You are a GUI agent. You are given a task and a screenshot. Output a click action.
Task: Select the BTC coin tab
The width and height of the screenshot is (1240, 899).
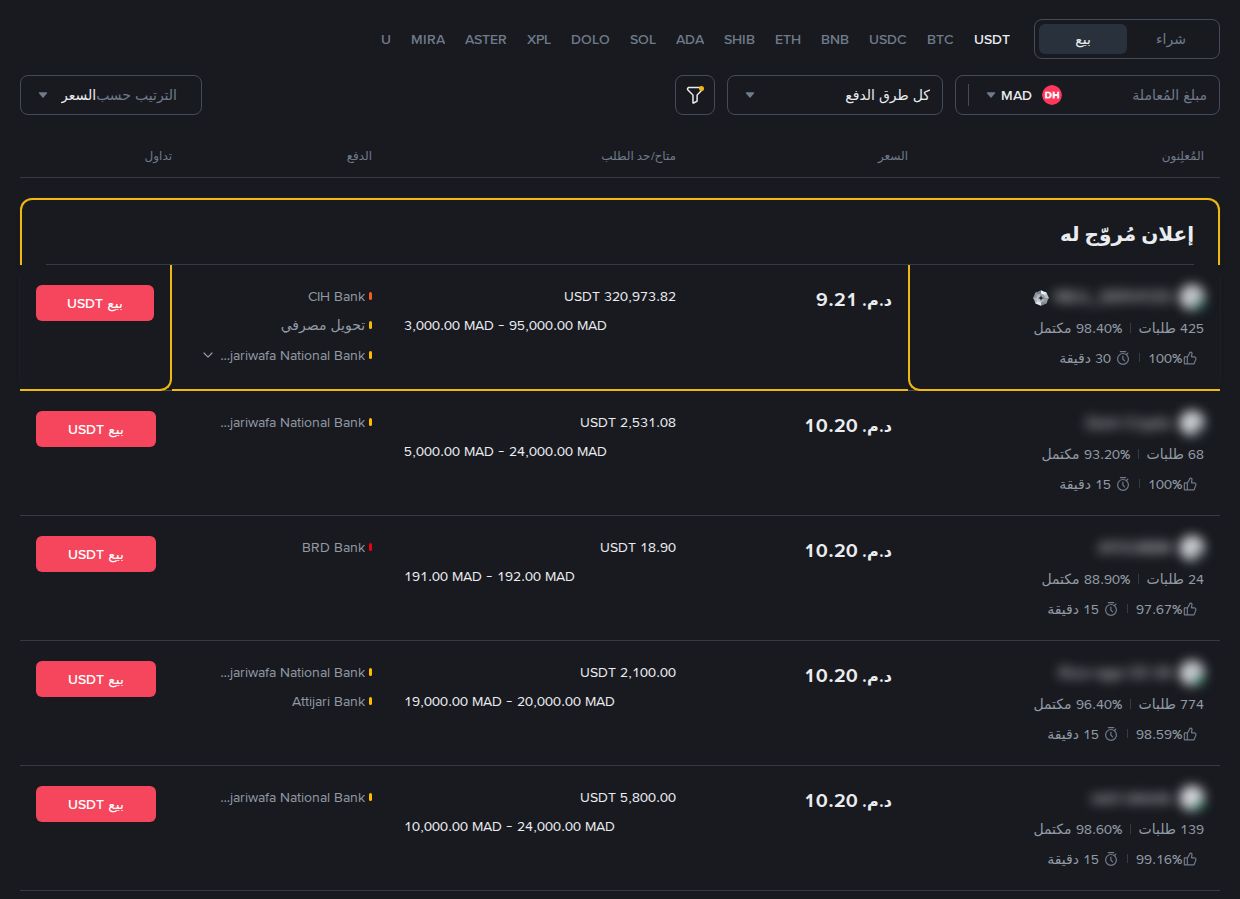(940, 40)
